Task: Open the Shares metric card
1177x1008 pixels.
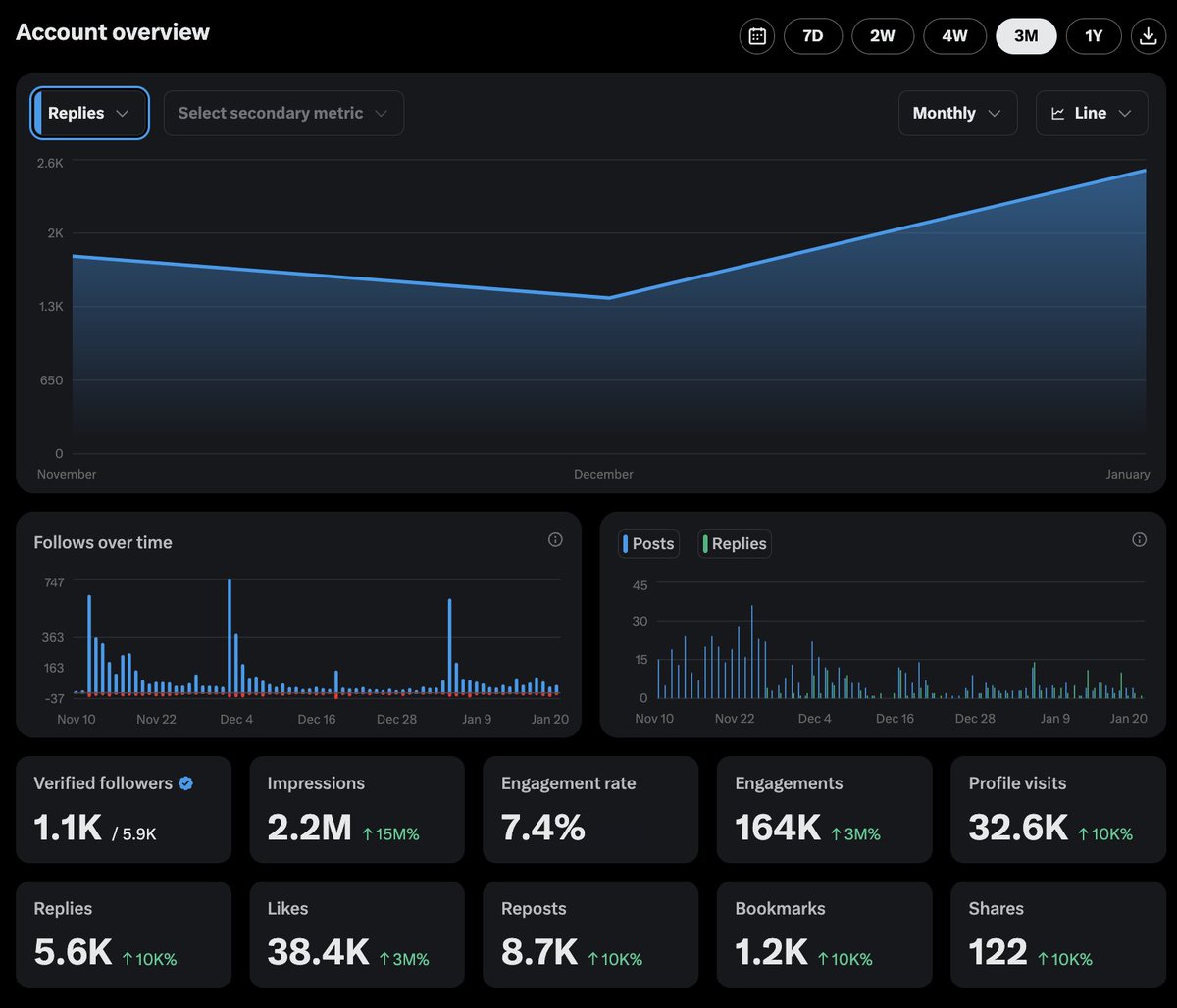Action: coord(1058,934)
